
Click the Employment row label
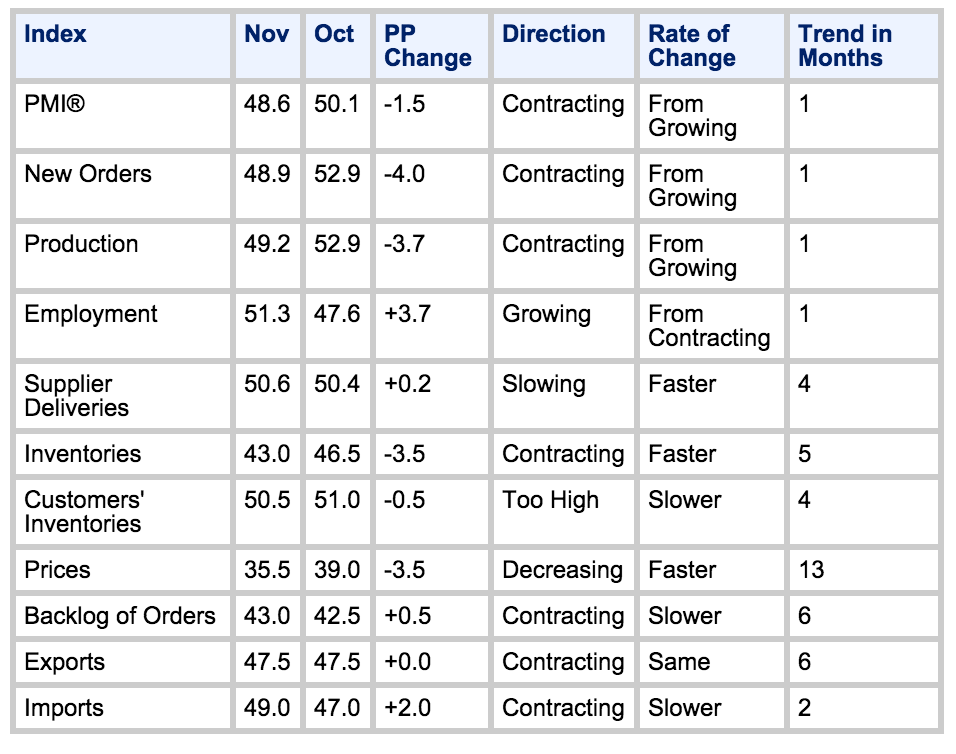(91, 314)
